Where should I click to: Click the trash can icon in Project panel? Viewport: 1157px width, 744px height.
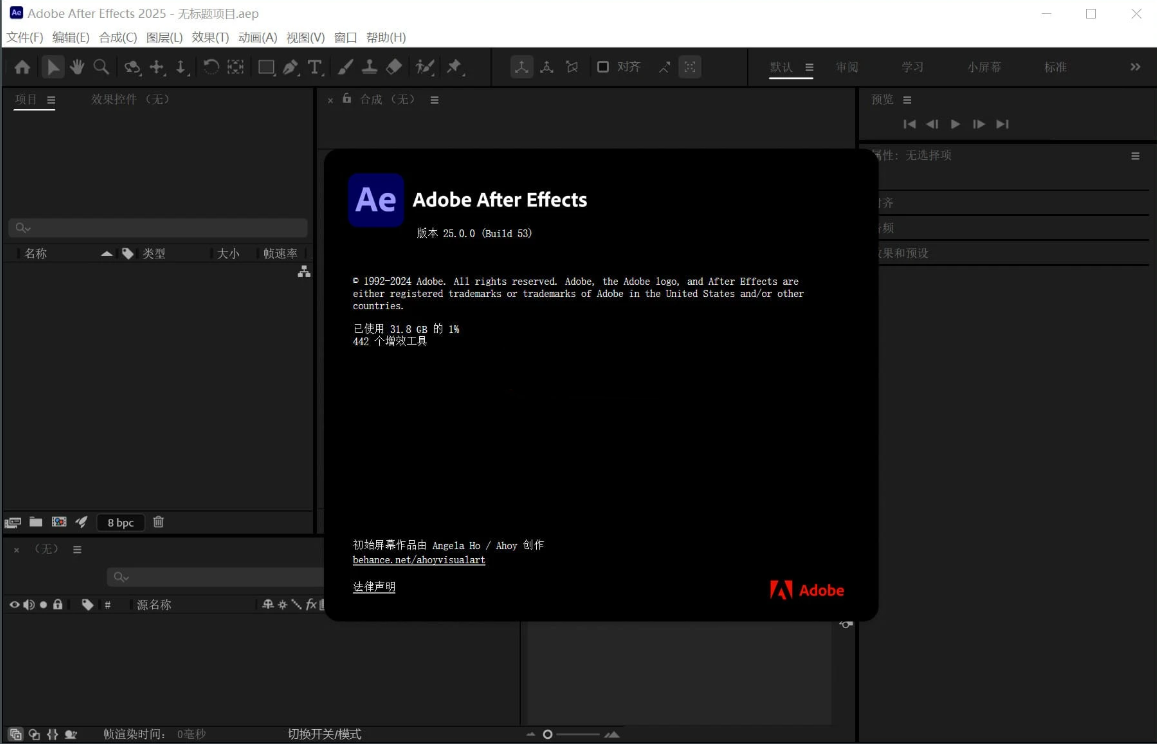(x=158, y=522)
